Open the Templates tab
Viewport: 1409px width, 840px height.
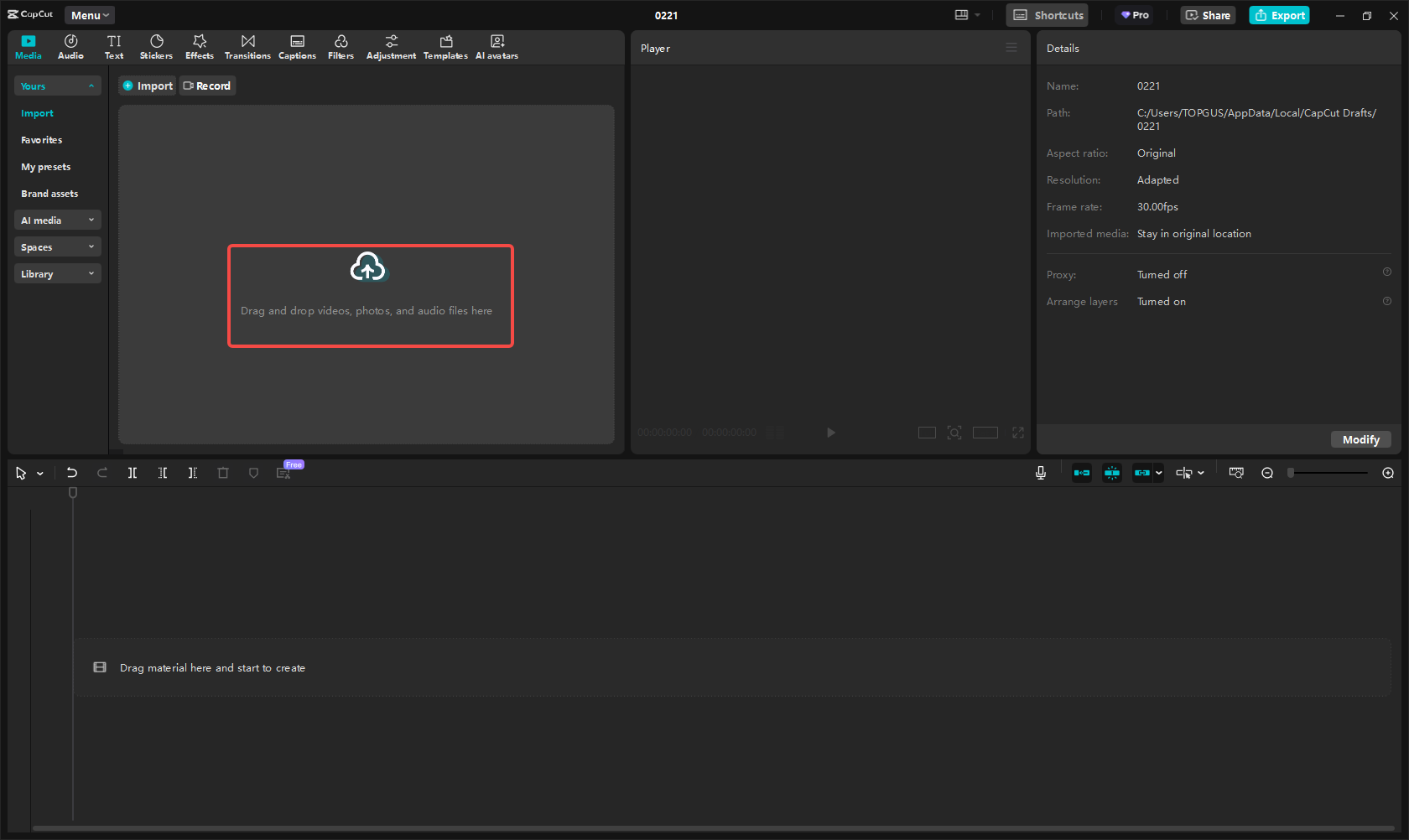445,47
